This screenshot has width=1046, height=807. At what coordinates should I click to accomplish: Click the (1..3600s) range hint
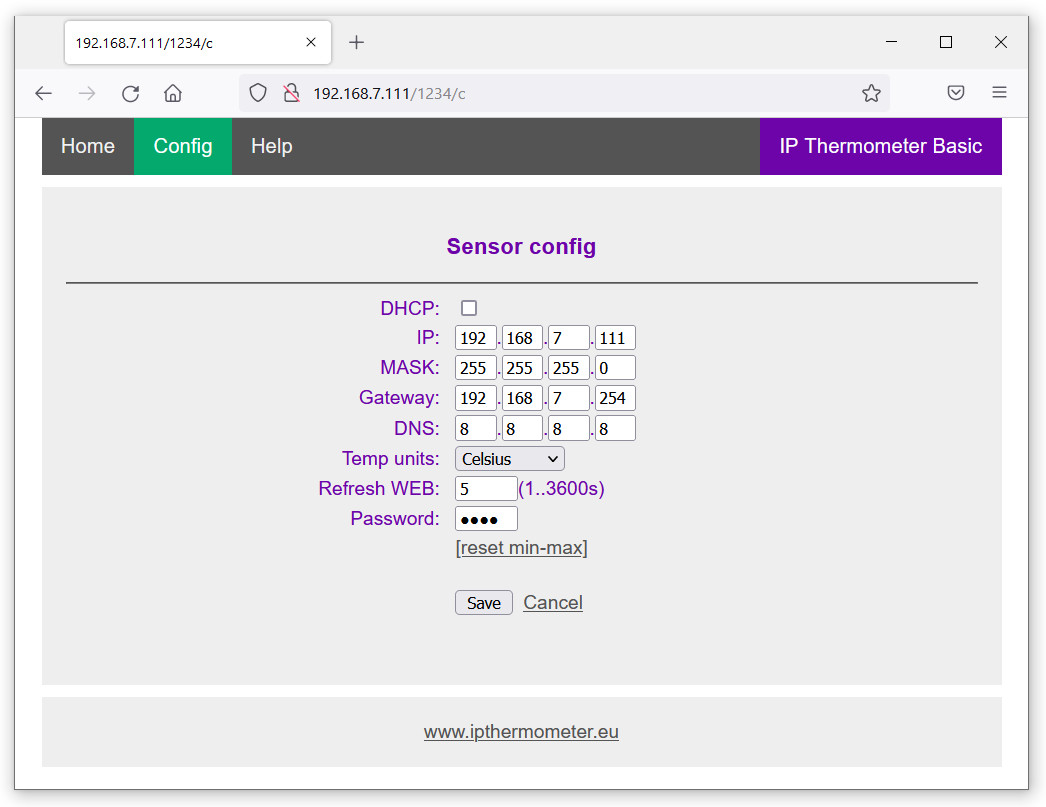[x=562, y=489]
